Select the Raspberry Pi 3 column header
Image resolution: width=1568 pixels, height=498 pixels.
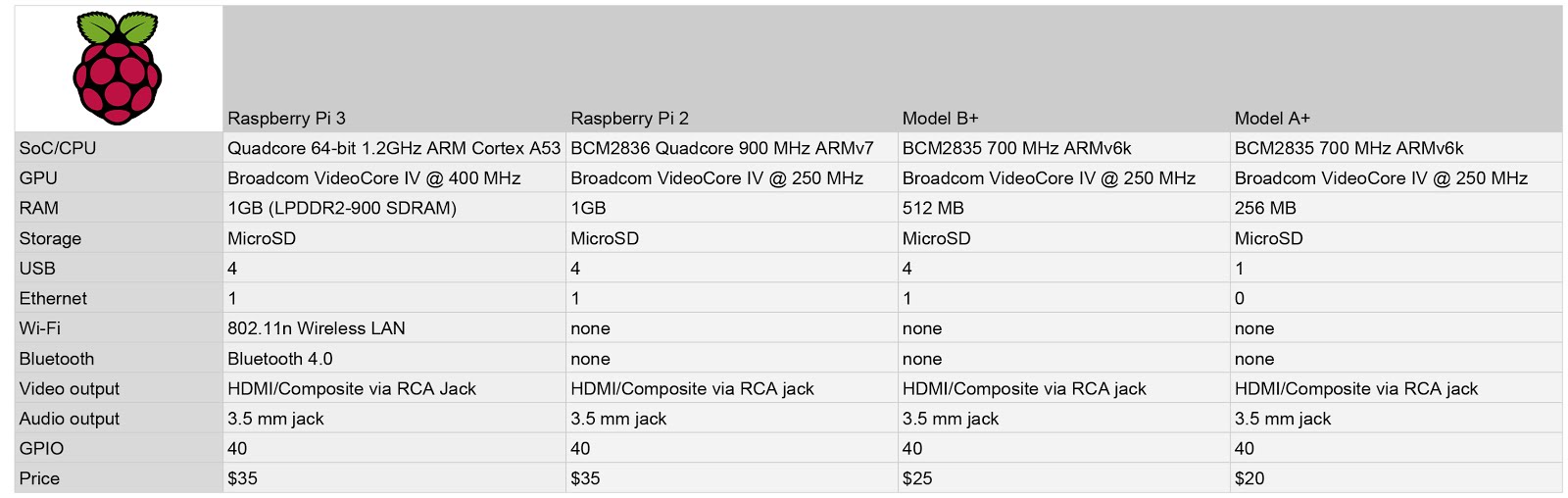pyautogui.click(x=286, y=119)
